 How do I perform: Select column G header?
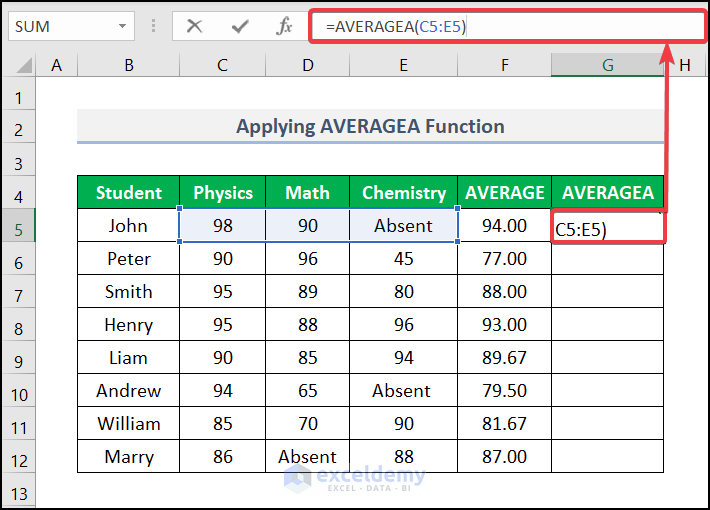pos(608,65)
